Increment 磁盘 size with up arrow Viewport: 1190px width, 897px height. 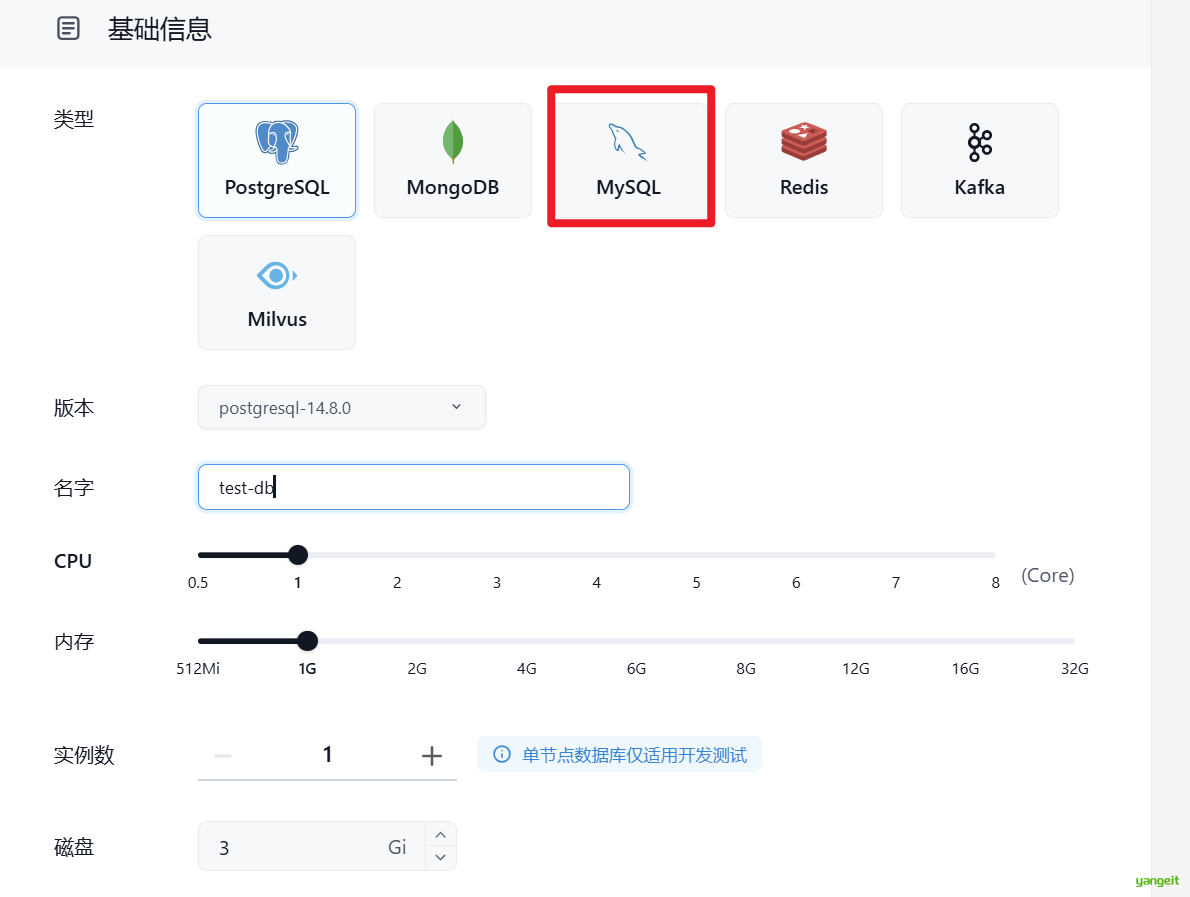(440, 835)
